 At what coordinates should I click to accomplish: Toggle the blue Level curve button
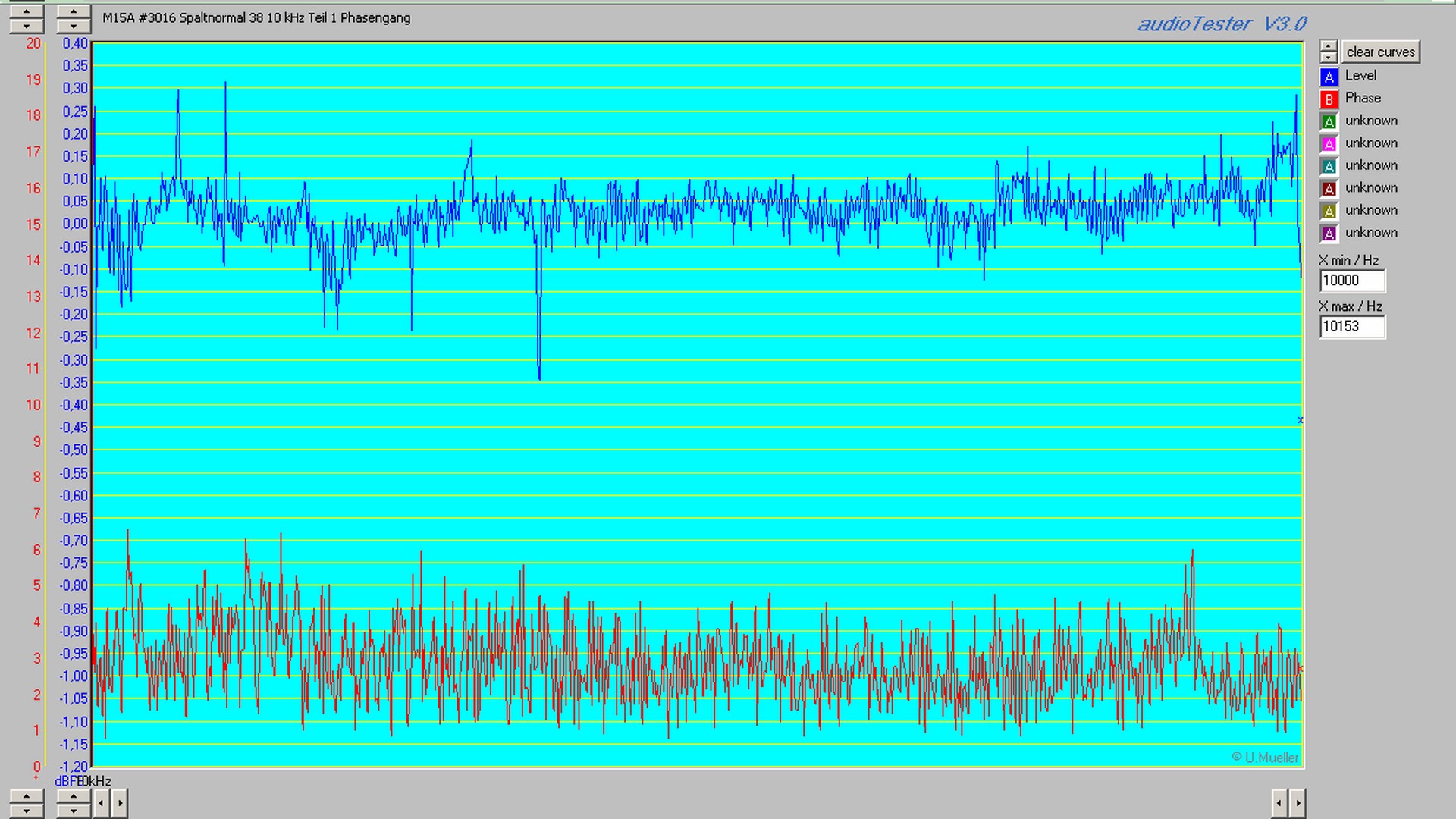point(1329,77)
